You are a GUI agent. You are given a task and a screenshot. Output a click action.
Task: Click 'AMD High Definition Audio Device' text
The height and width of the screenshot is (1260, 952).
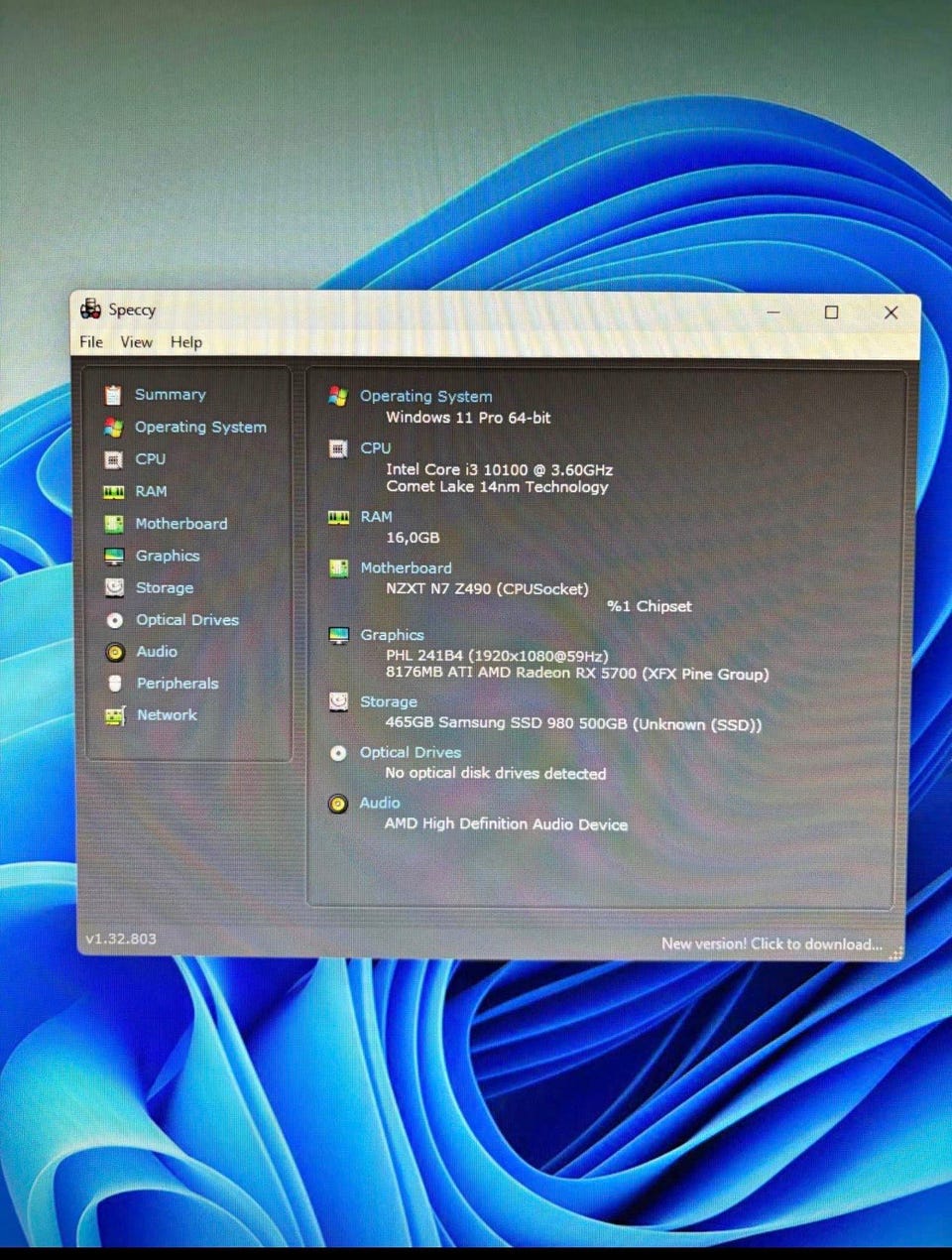[506, 824]
